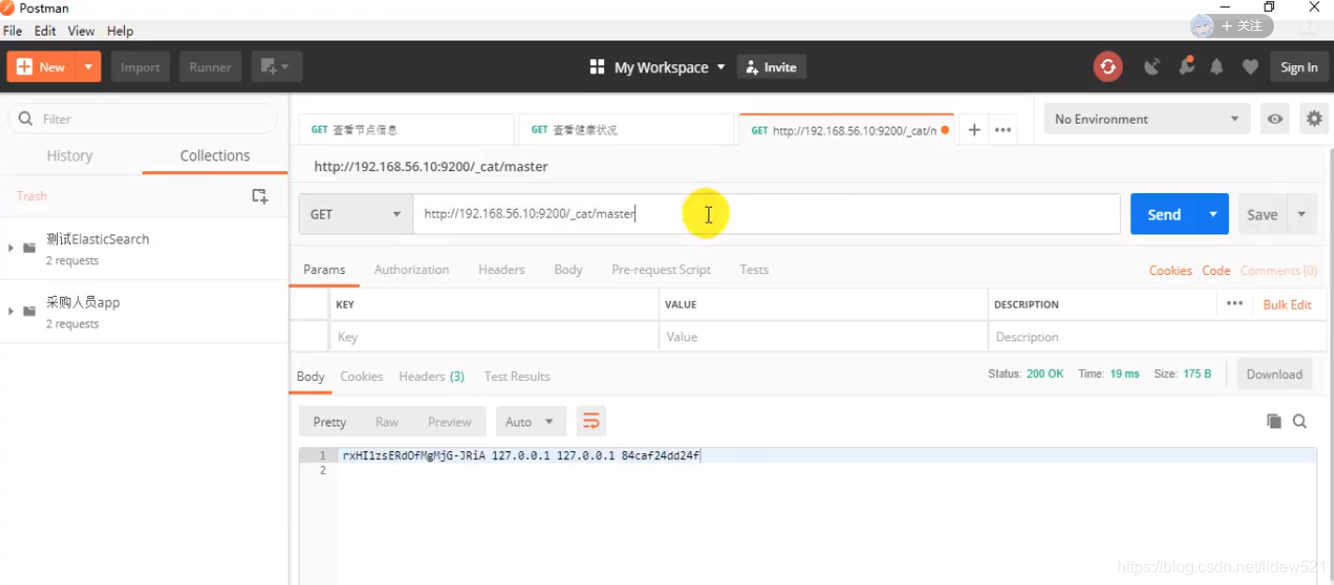Open the Edit menu
The width and height of the screenshot is (1334, 585).
point(45,31)
